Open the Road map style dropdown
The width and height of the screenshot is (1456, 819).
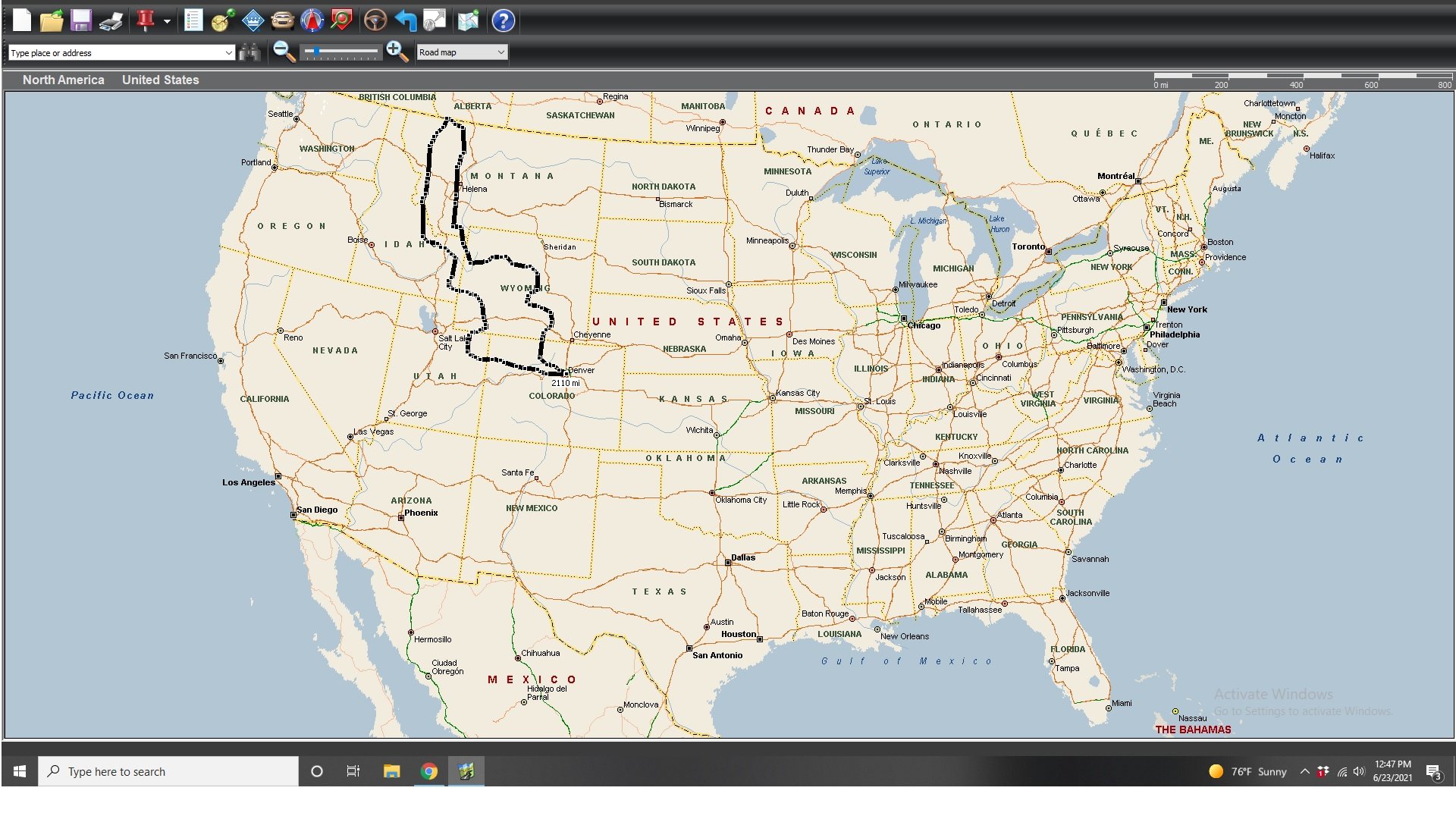(462, 52)
